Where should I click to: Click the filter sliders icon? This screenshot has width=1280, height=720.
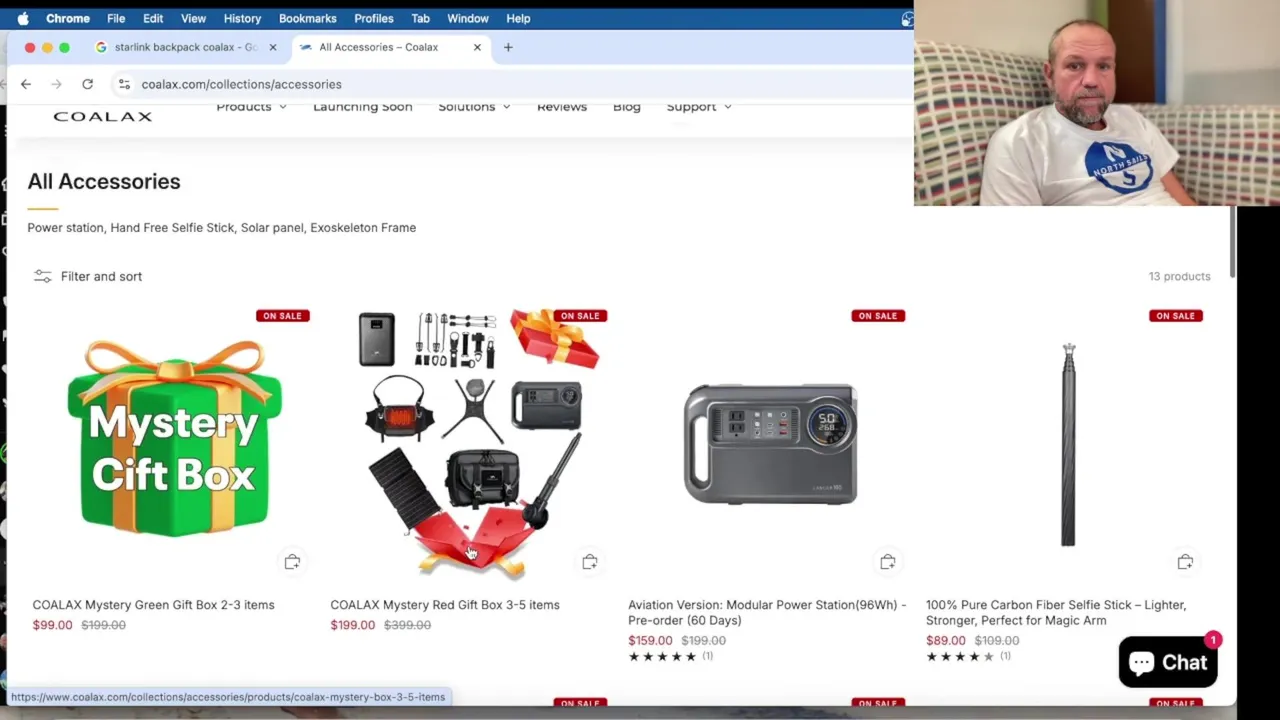point(42,276)
